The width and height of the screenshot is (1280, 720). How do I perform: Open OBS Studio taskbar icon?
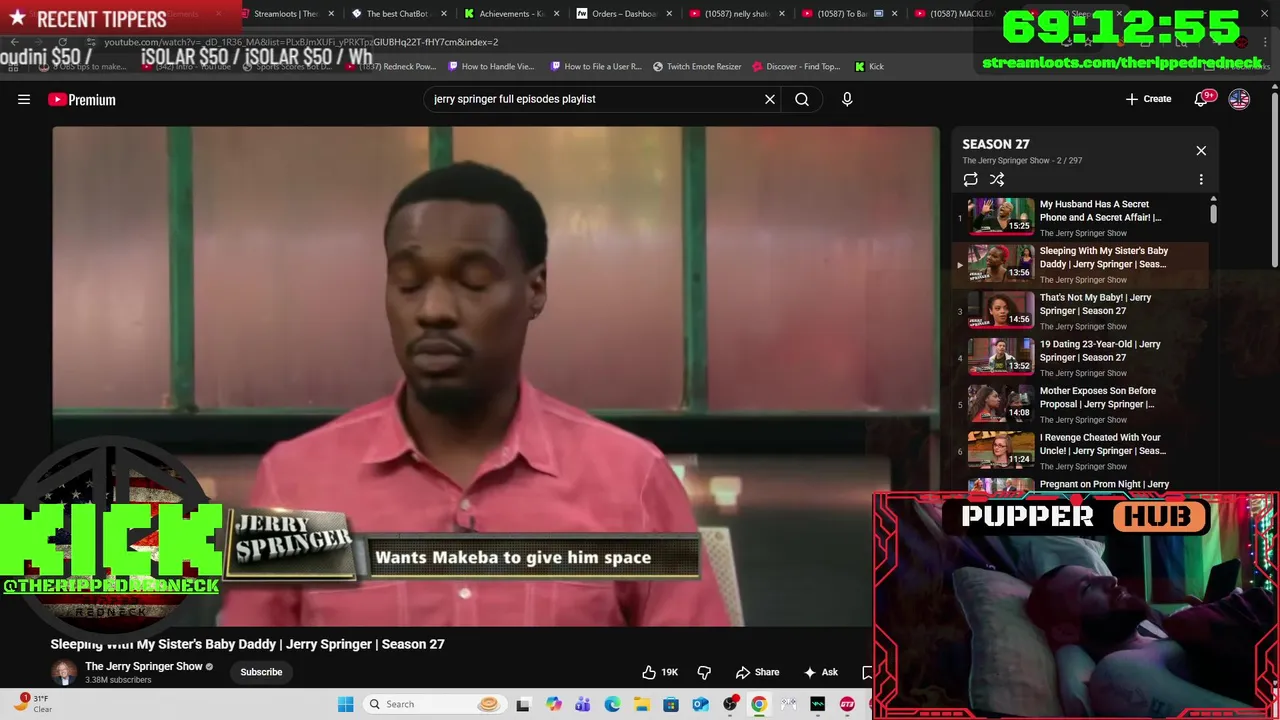(x=730, y=704)
